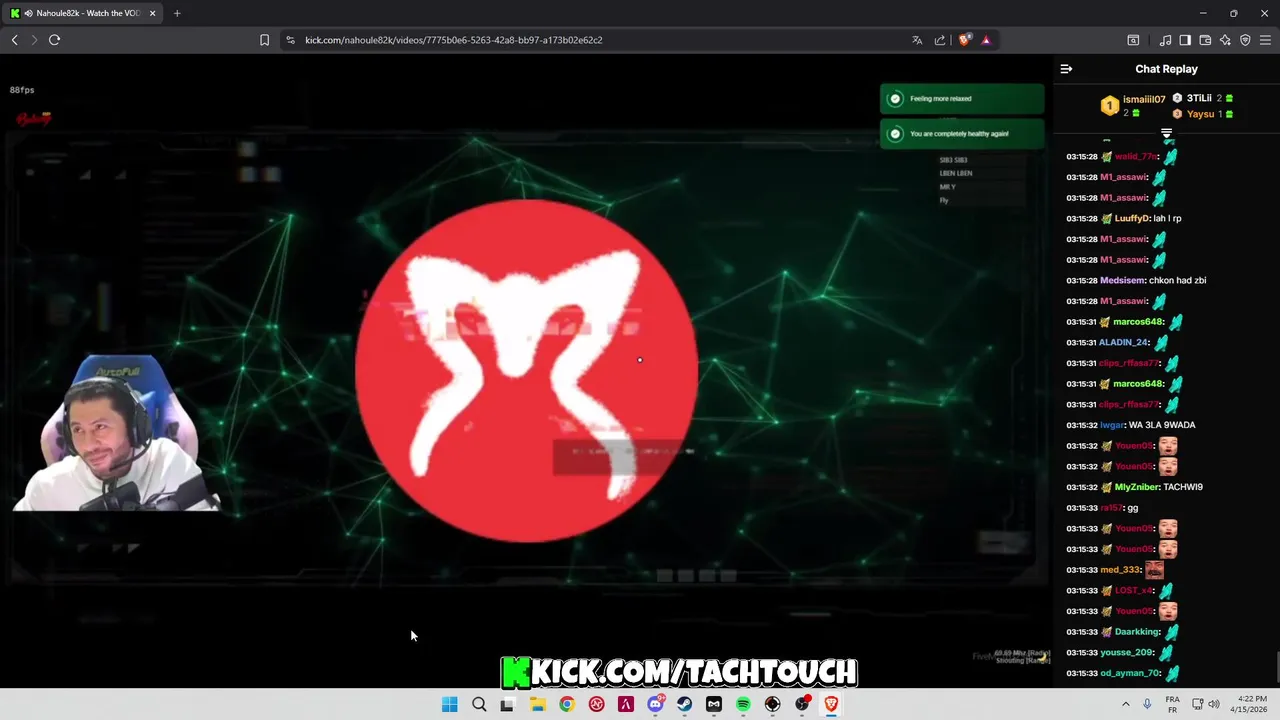The height and width of the screenshot is (720, 1280).
Task: Click username ALADIN_24 in chat
Action: point(1123,342)
